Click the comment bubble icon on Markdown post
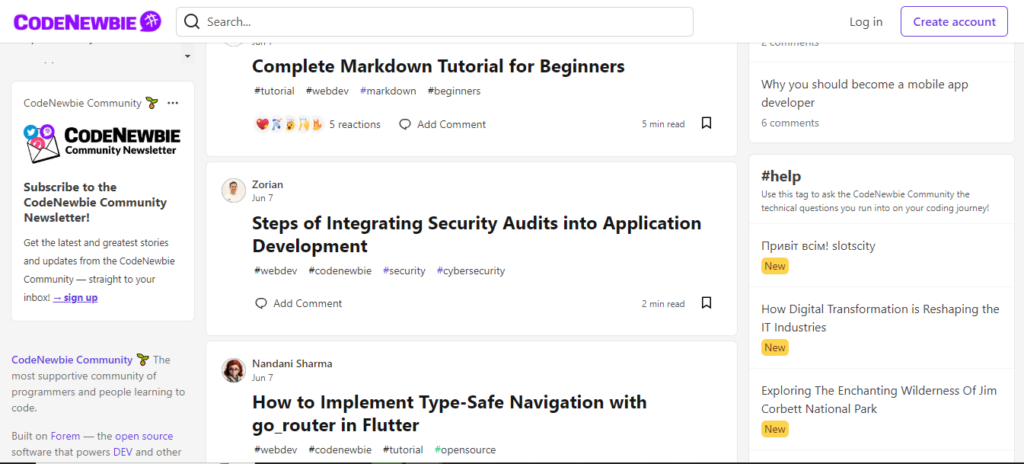The height and width of the screenshot is (464, 1024). click(x=405, y=124)
